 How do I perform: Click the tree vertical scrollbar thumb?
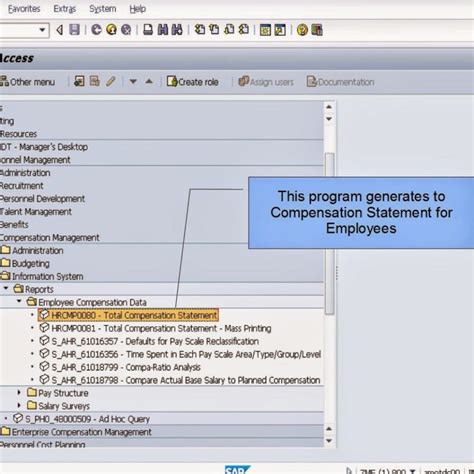tap(329, 233)
